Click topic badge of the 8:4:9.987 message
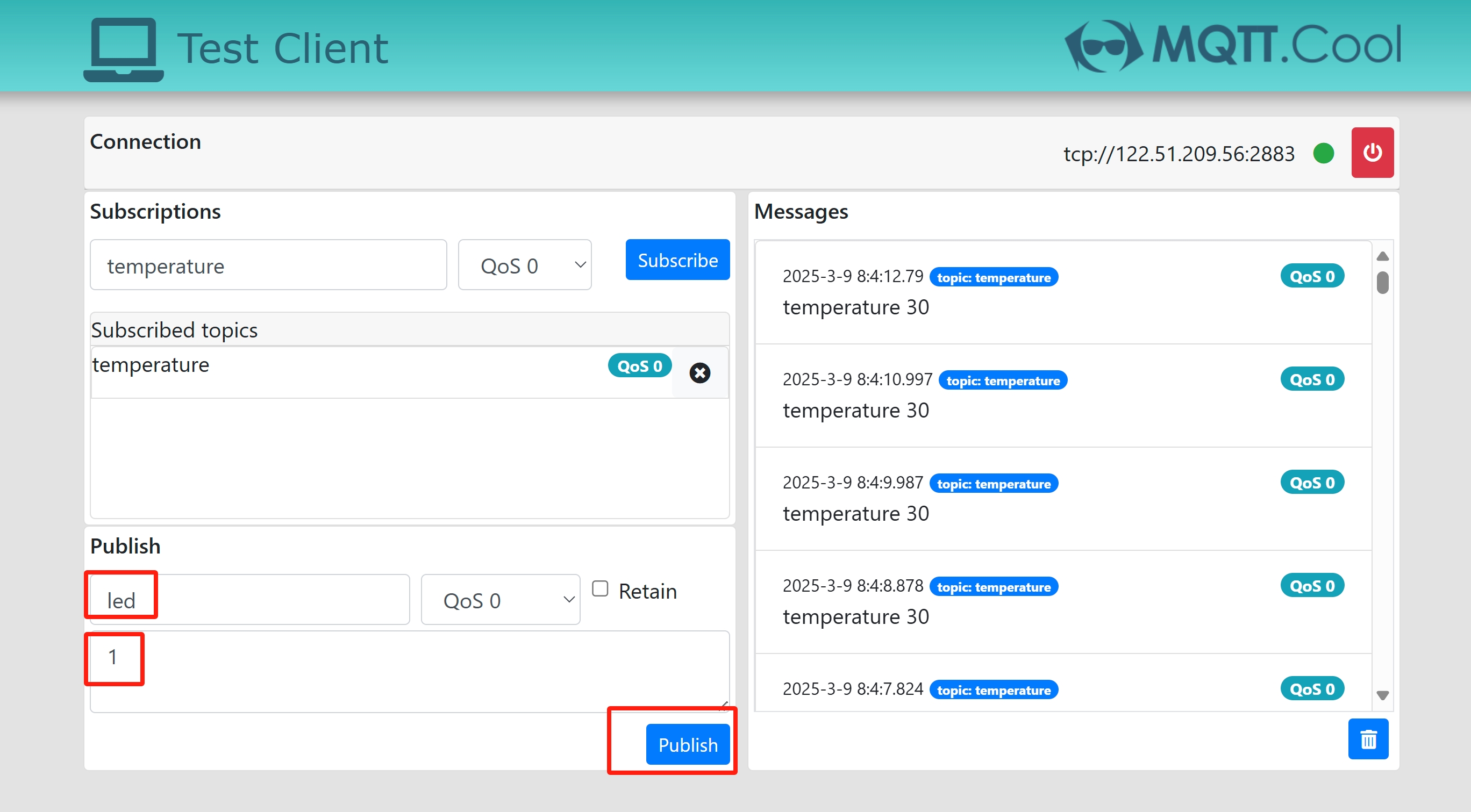Screen dimensions: 1471x812 pyautogui.click(x=994, y=484)
